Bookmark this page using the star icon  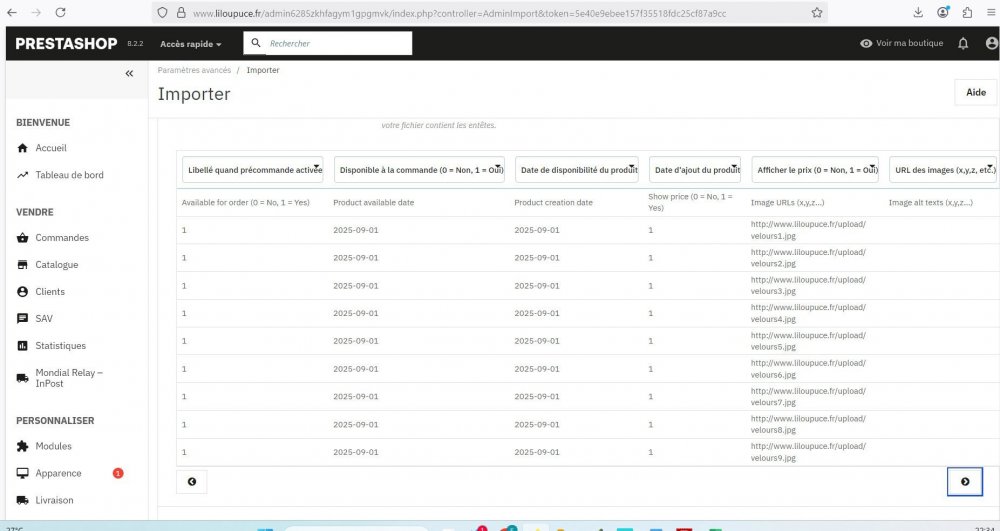coord(817,13)
